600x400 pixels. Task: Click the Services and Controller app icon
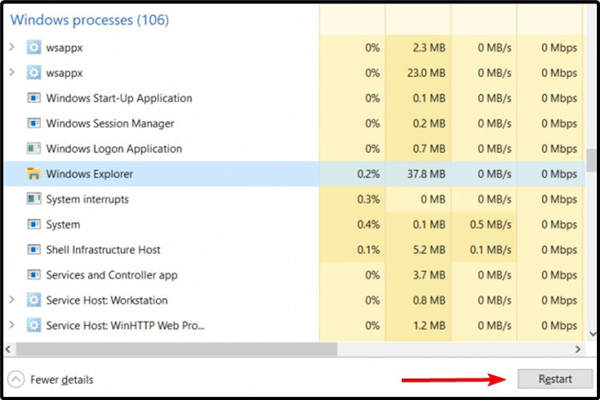(33, 275)
